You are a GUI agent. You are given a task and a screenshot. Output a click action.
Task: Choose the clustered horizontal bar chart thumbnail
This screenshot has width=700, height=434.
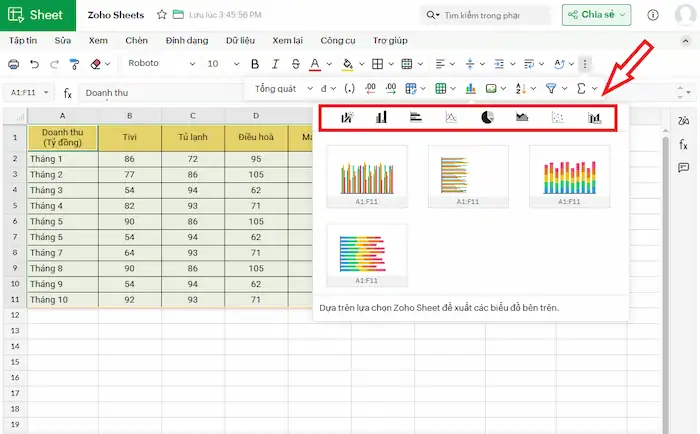pyautogui.click(x=468, y=176)
